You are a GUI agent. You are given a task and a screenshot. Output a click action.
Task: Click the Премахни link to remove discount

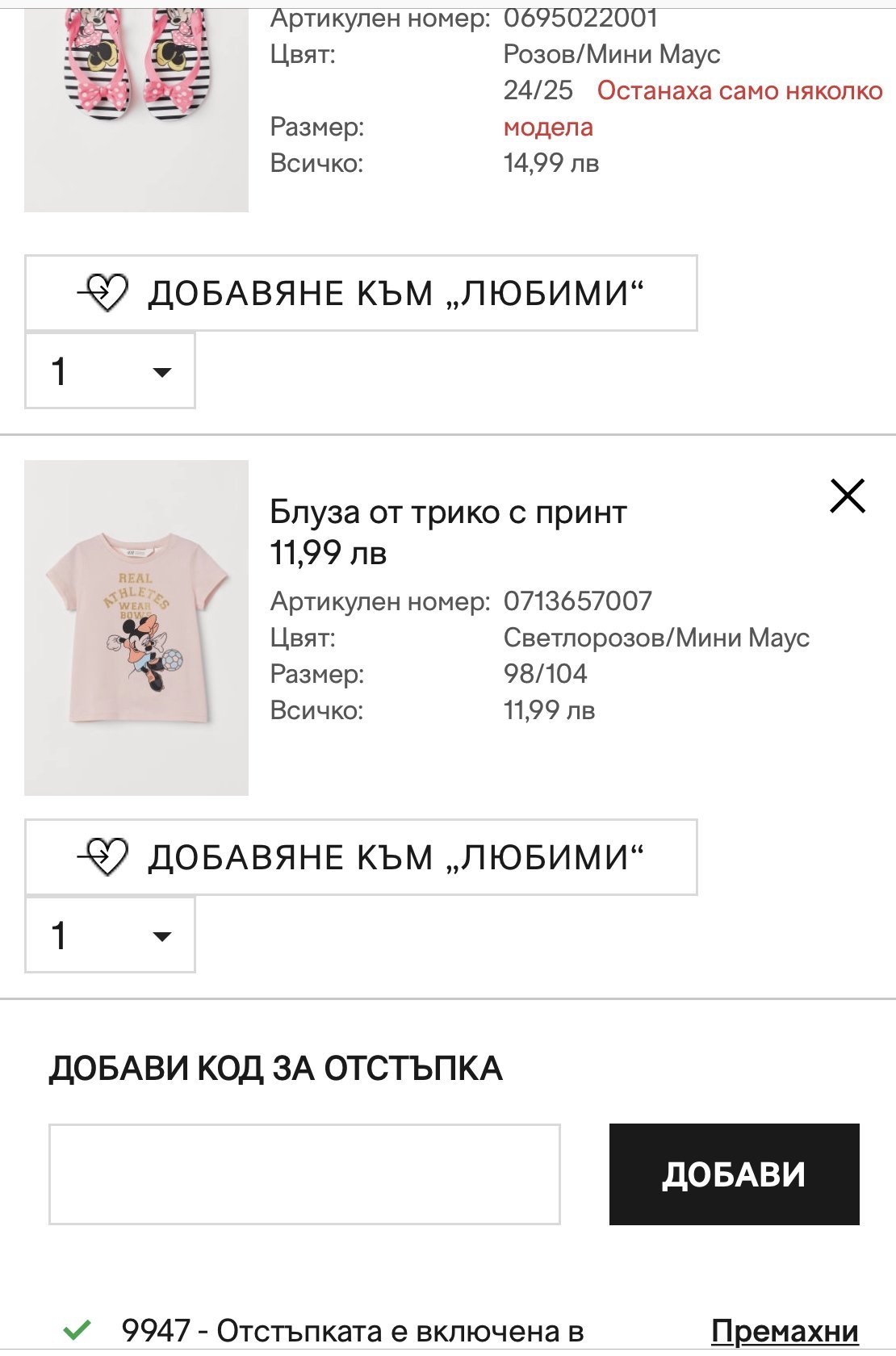tap(784, 1331)
